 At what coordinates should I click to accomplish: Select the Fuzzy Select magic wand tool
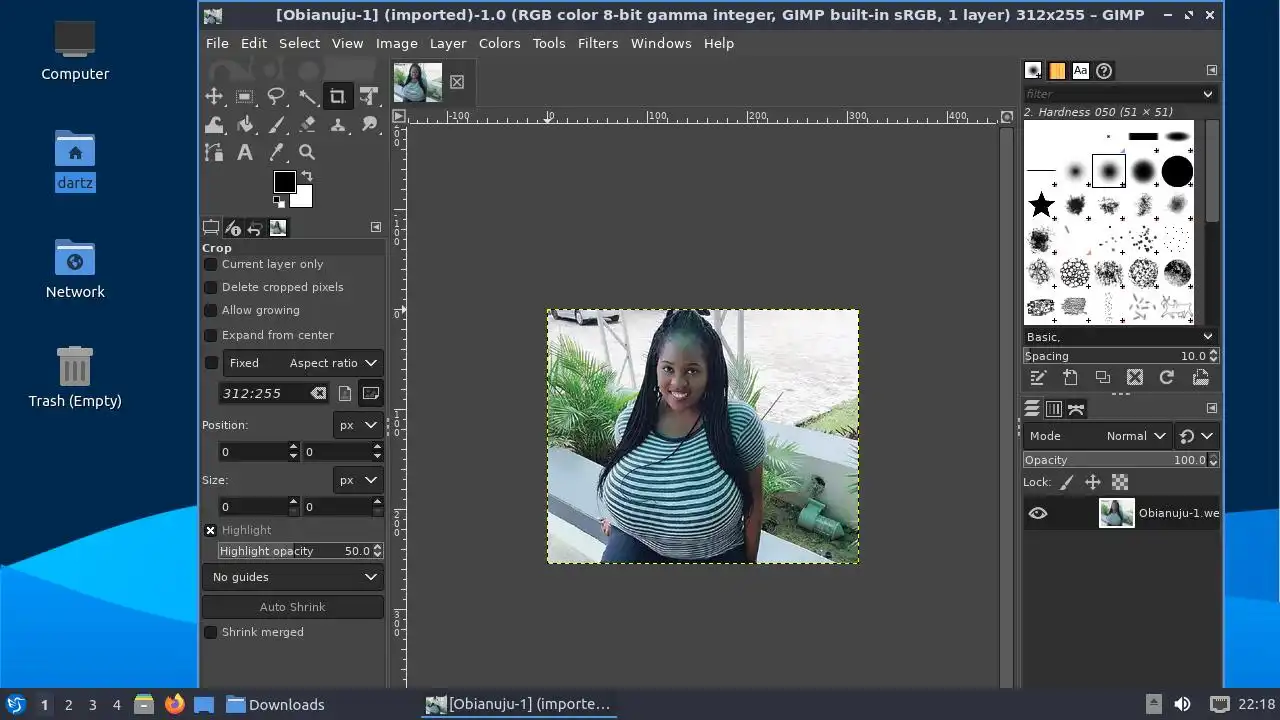(x=307, y=96)
